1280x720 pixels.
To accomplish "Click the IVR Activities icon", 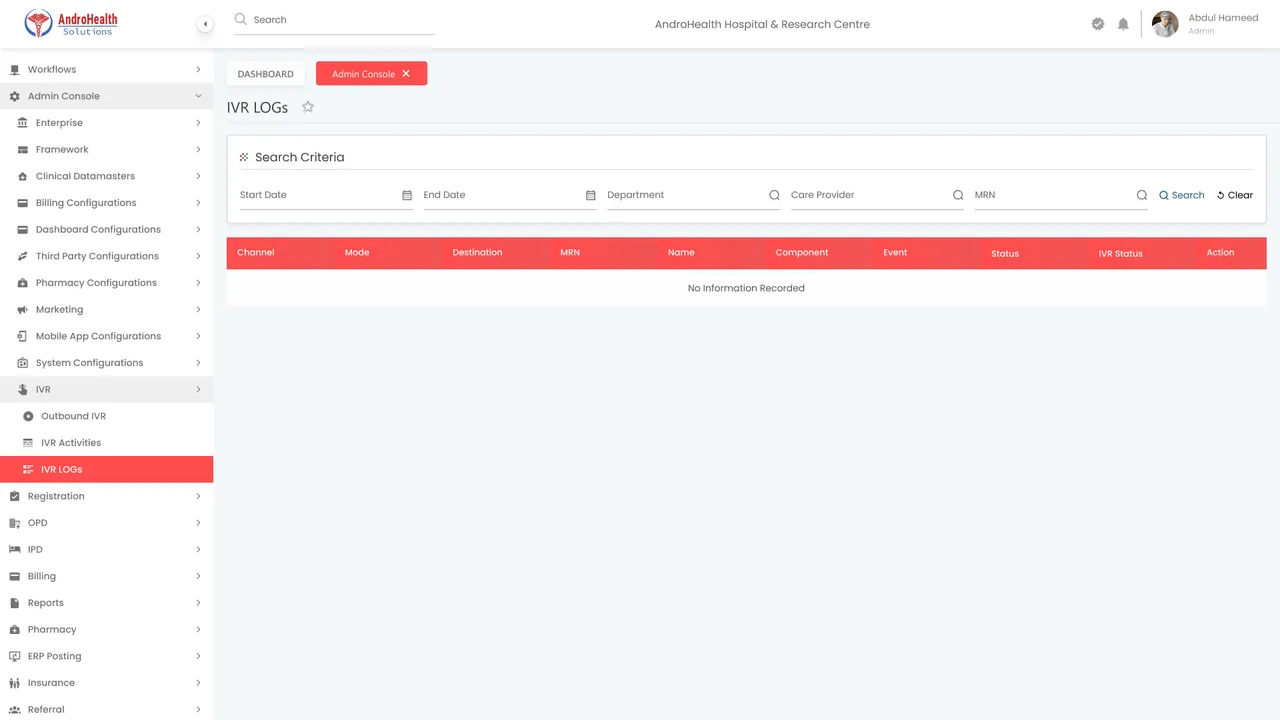I will pos(28,443).
